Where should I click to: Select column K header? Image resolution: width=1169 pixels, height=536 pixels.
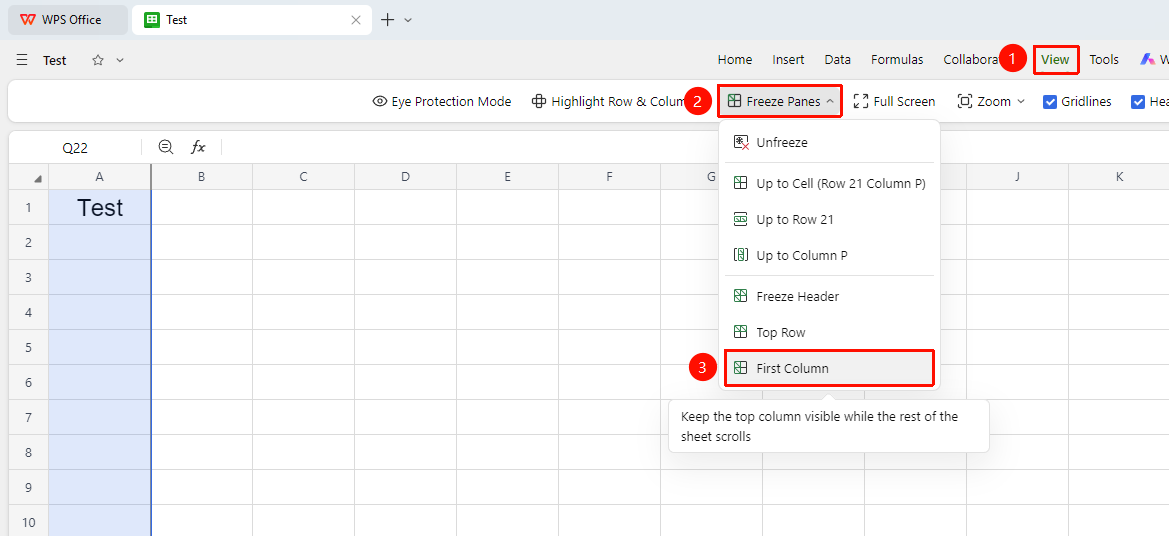[1119, 177]
